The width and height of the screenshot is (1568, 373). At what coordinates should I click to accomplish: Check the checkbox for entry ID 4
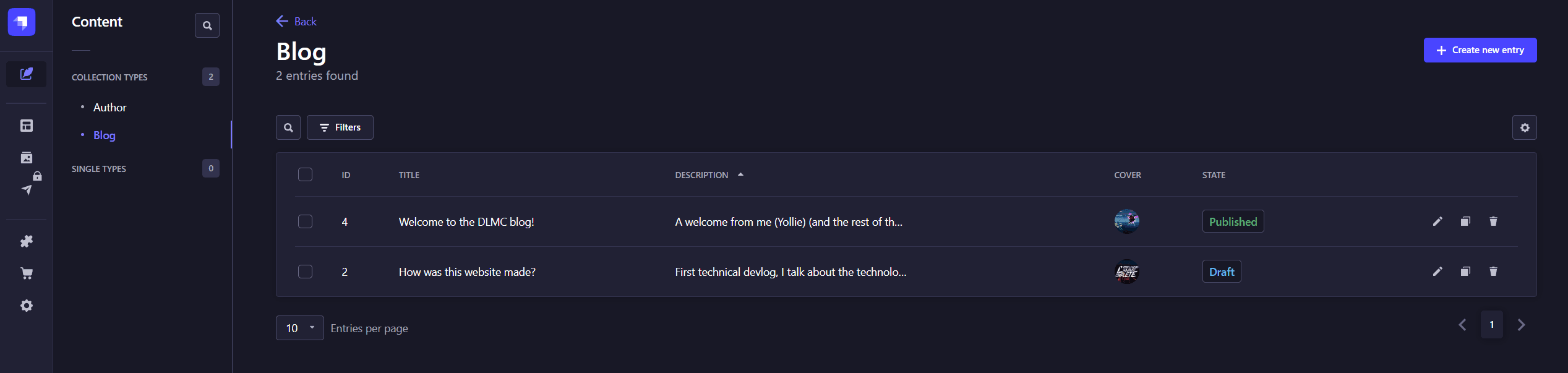[x=305, y=221]
